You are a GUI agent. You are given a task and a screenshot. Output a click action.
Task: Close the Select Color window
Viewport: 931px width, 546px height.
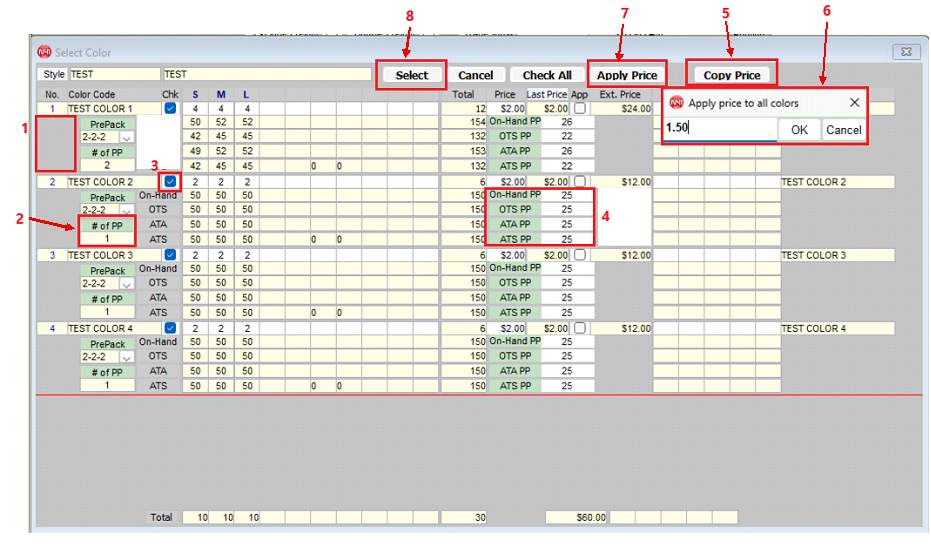coord(906,52)
